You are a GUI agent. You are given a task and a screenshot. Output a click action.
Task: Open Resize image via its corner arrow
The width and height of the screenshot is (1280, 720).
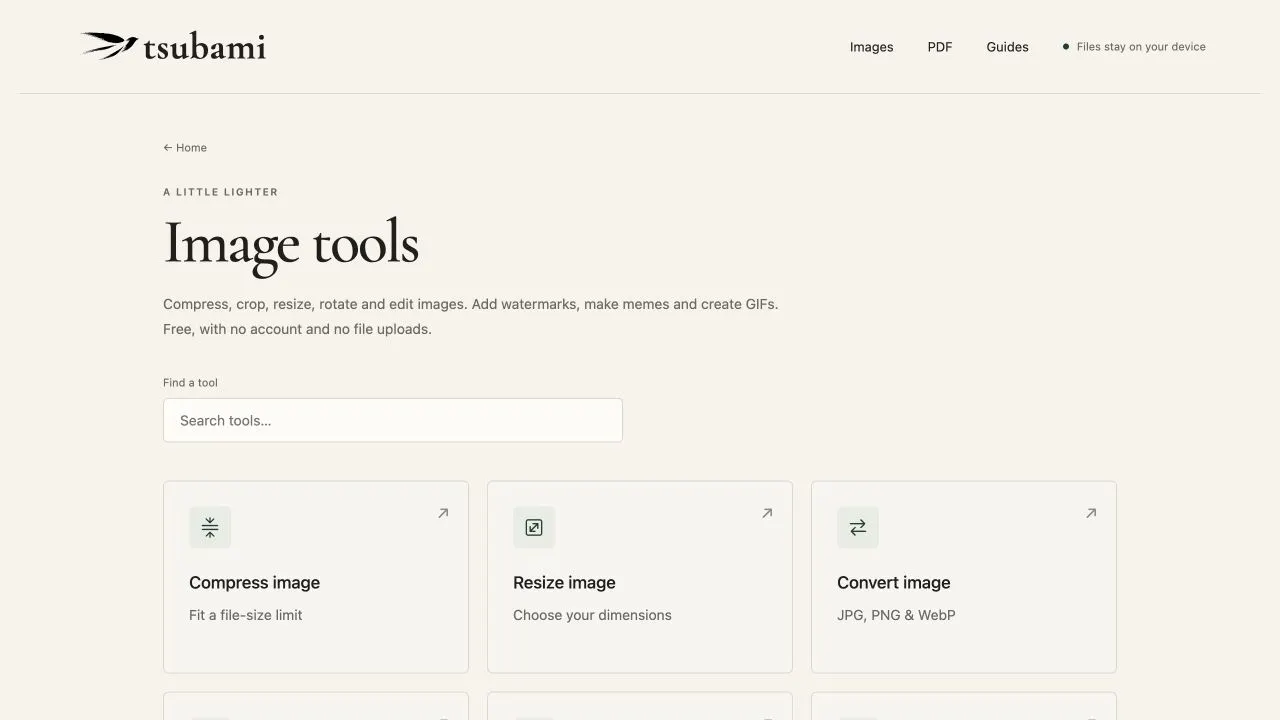(767, 513)
